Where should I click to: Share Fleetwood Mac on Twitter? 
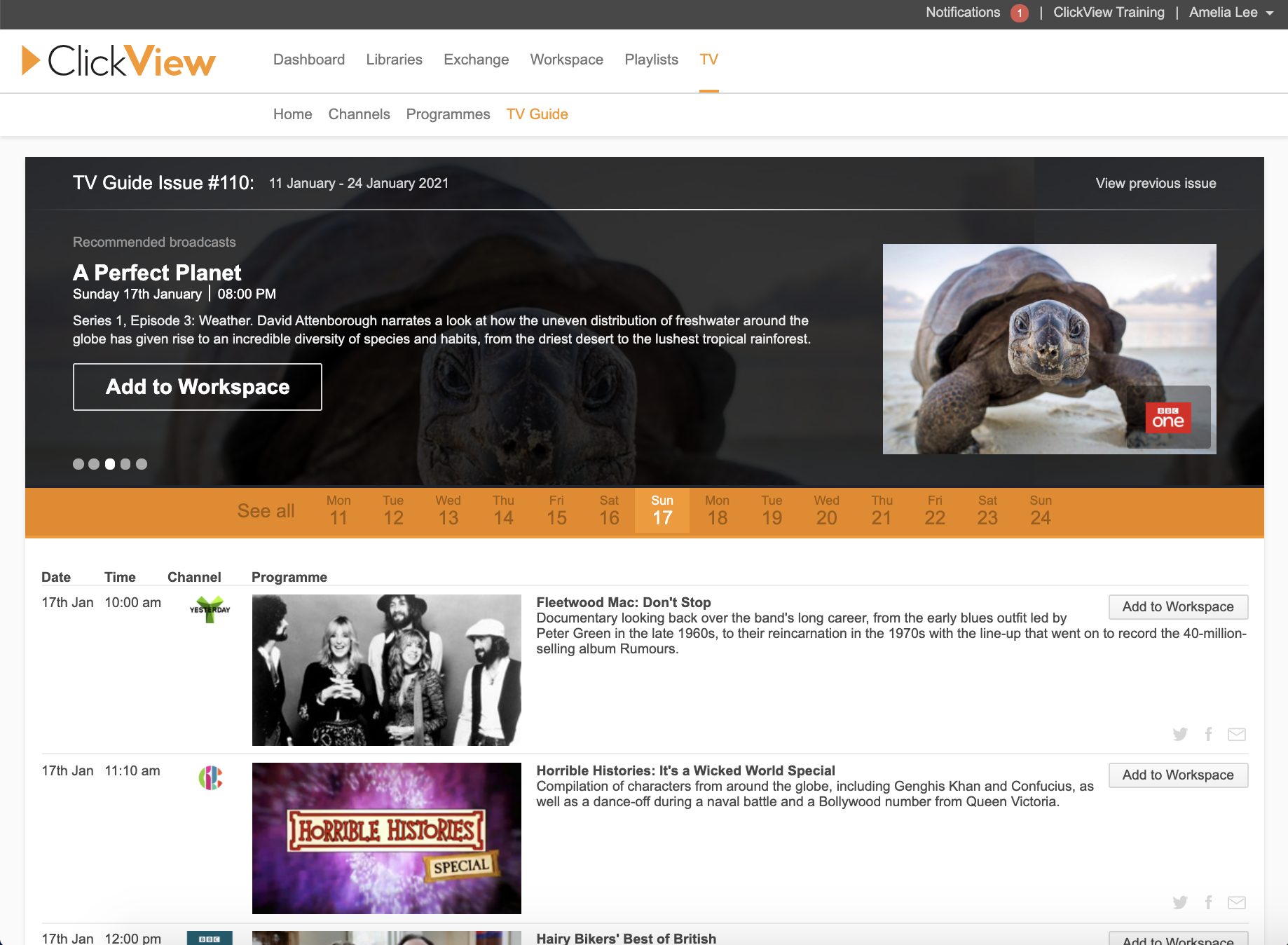pyautogui.click(x=1180, y=734)
